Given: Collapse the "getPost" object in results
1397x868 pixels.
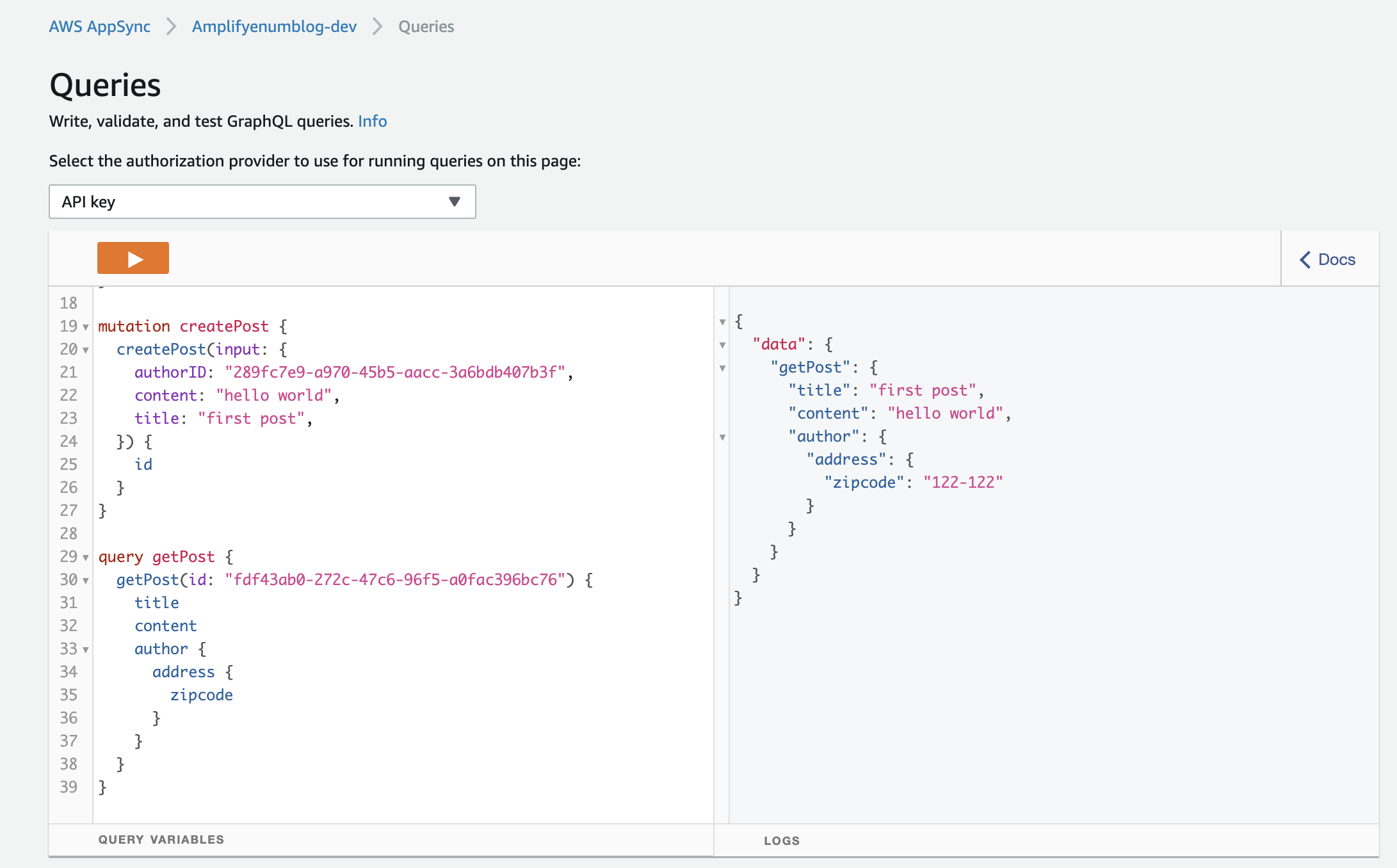Looking at the screenshot, I should coord(722,368).
